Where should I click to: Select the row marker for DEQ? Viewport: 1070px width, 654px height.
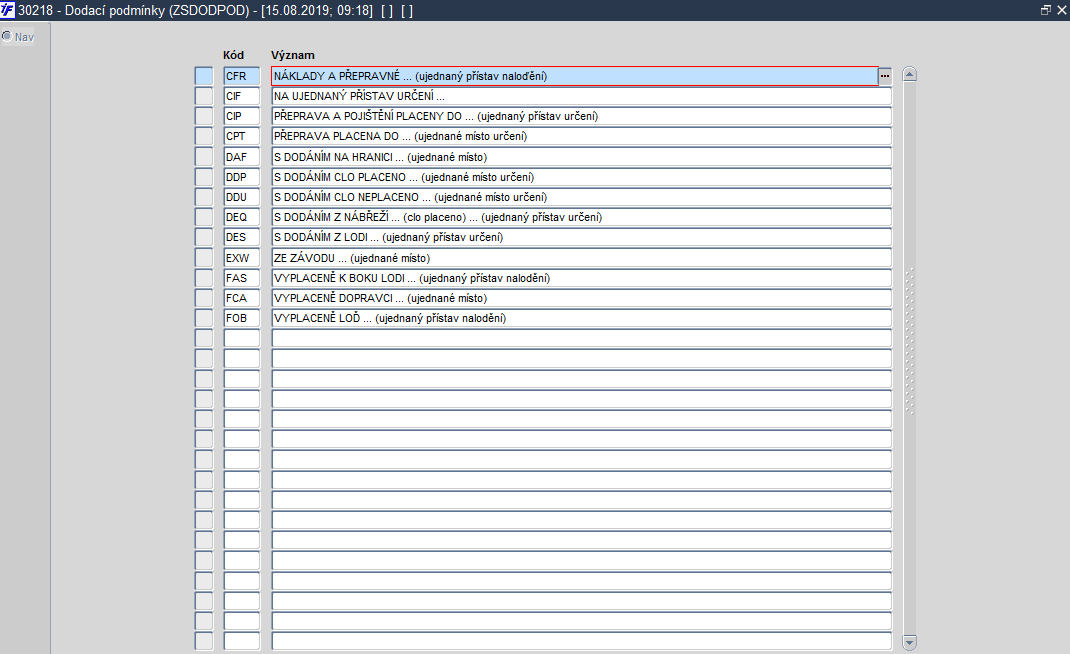coord(204,217)
